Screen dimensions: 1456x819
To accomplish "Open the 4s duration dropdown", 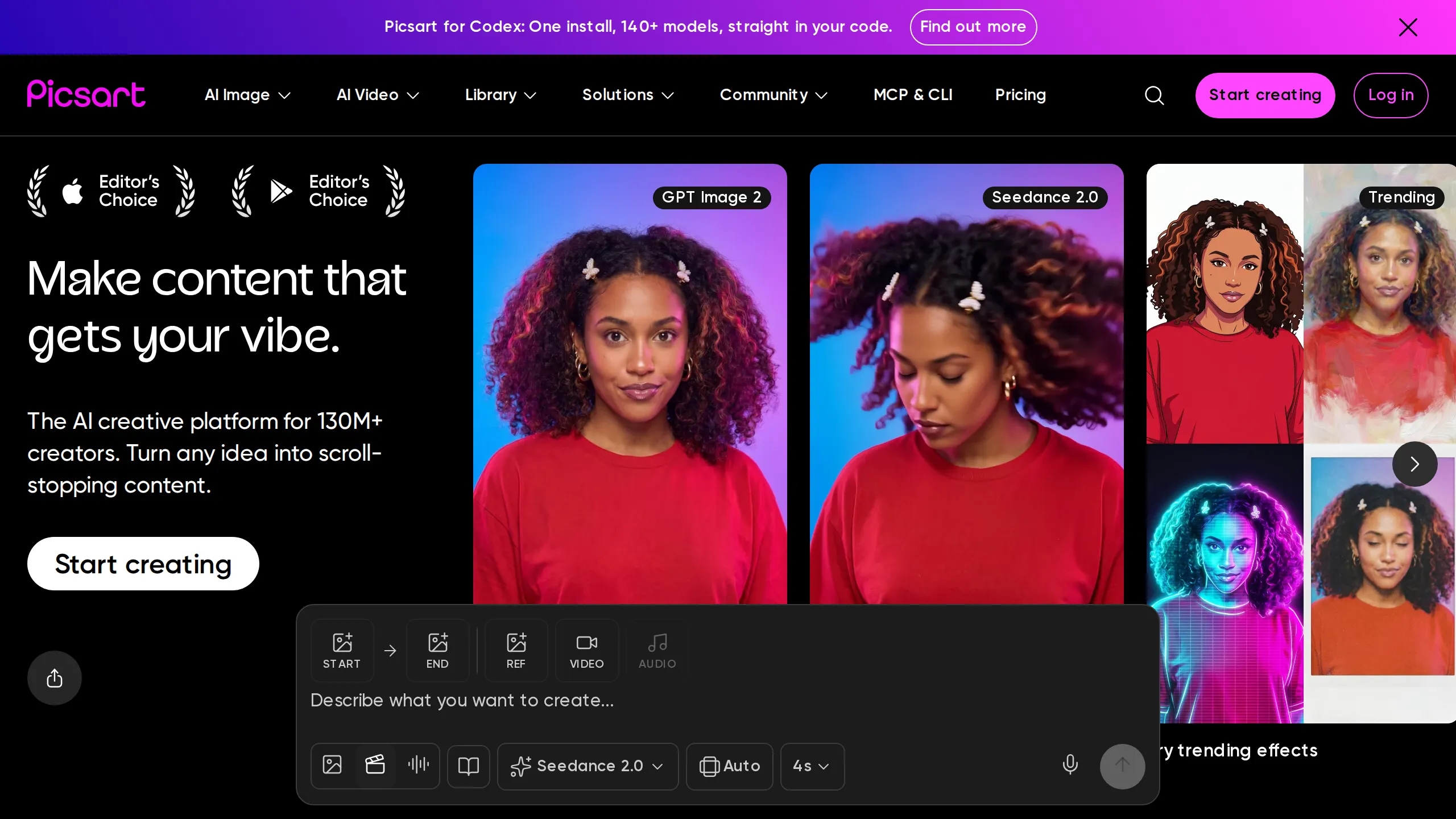I will (812, 766).
